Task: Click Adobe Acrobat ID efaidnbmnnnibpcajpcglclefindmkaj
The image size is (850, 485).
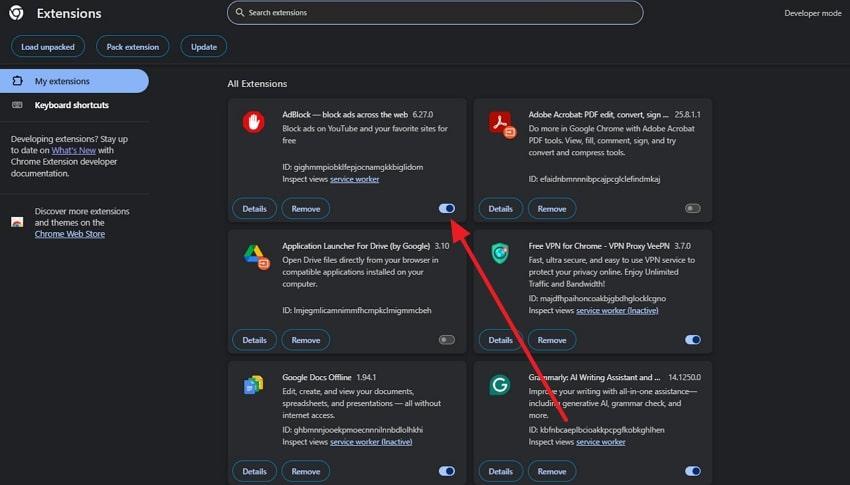Action: point(594,179)
